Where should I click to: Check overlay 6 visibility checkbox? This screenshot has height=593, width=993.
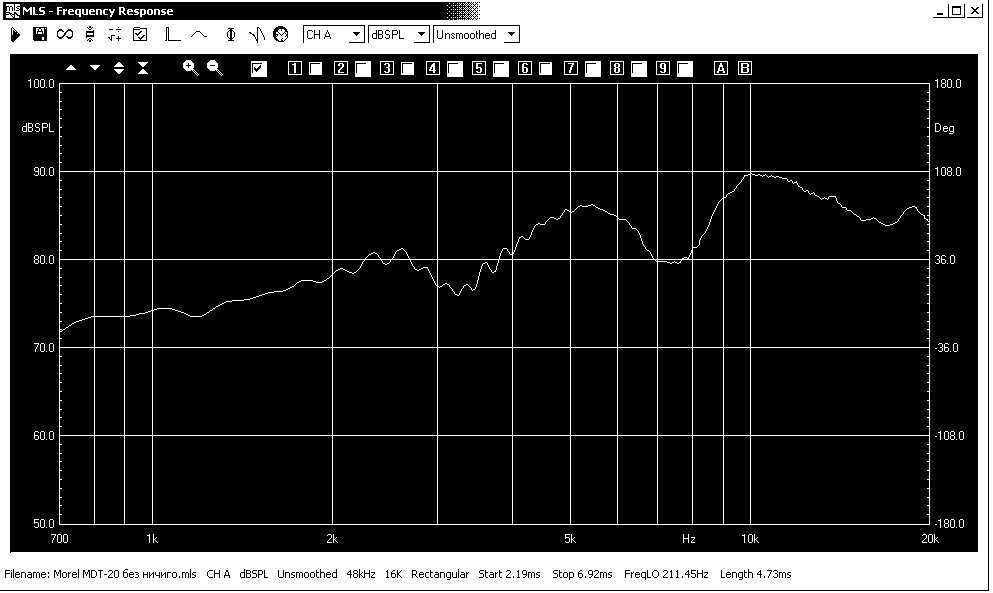546,68
